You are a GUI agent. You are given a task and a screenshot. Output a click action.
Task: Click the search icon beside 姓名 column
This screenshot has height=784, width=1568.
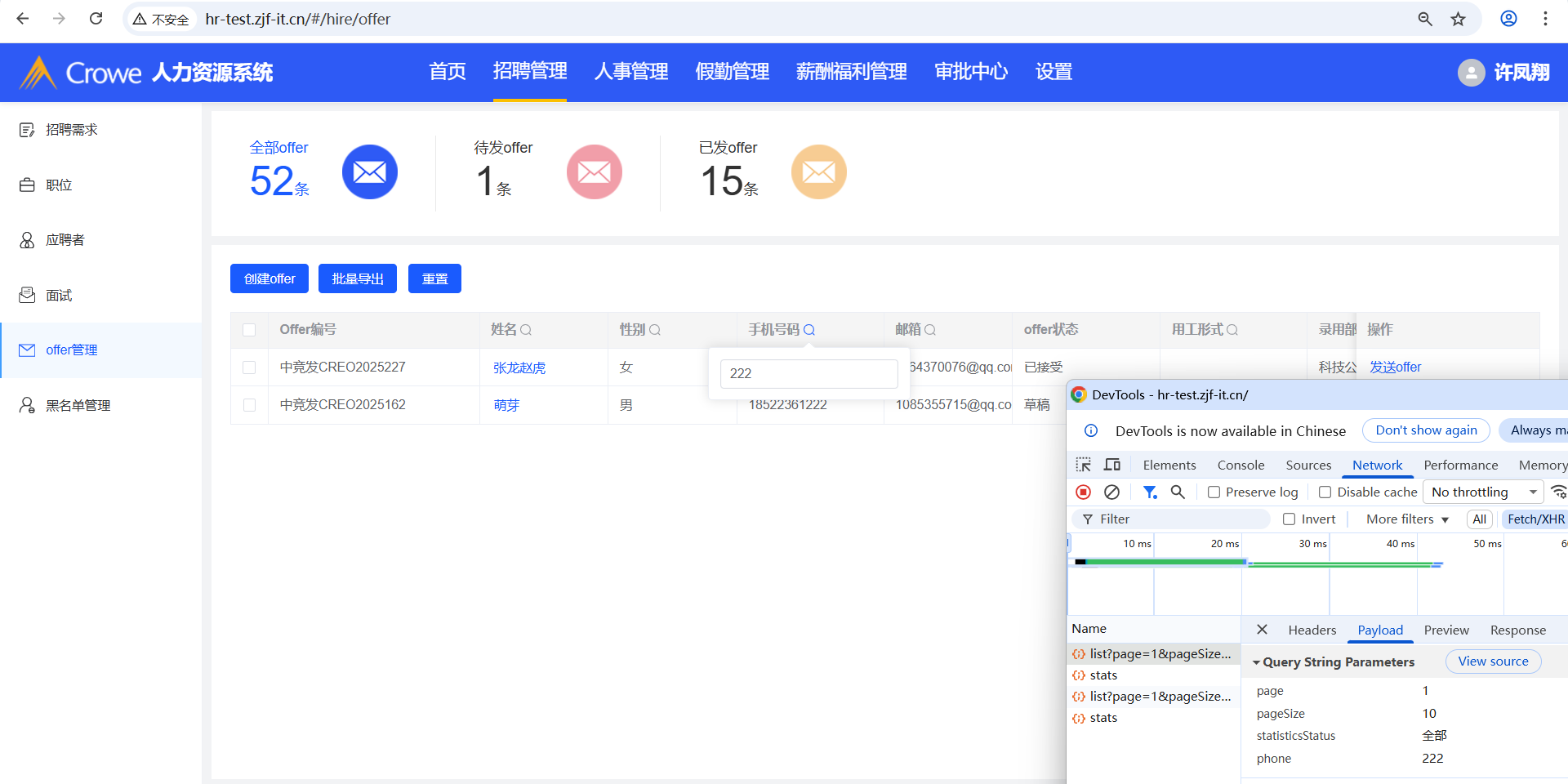526,330
